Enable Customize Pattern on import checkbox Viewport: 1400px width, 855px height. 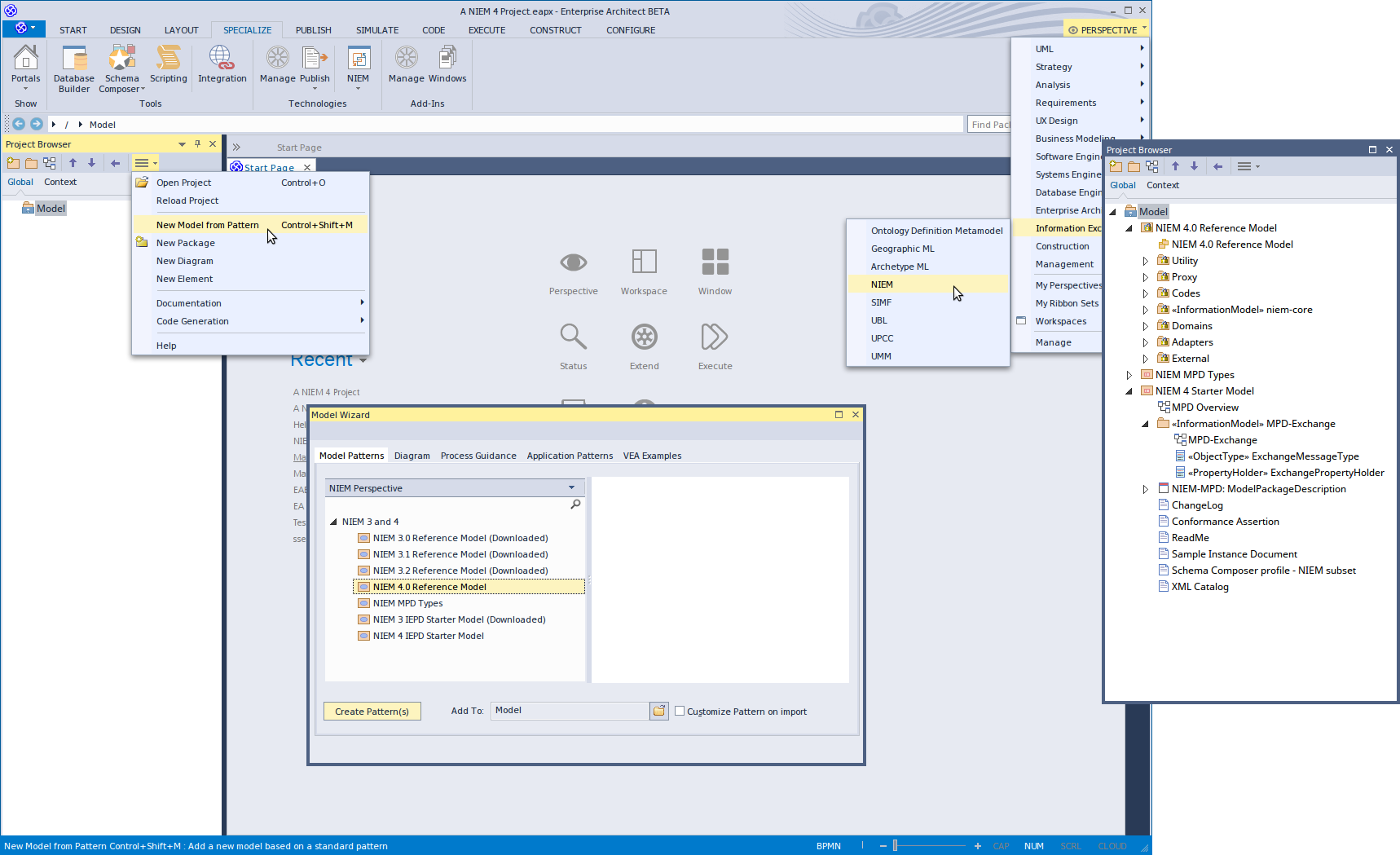(680, 711)
